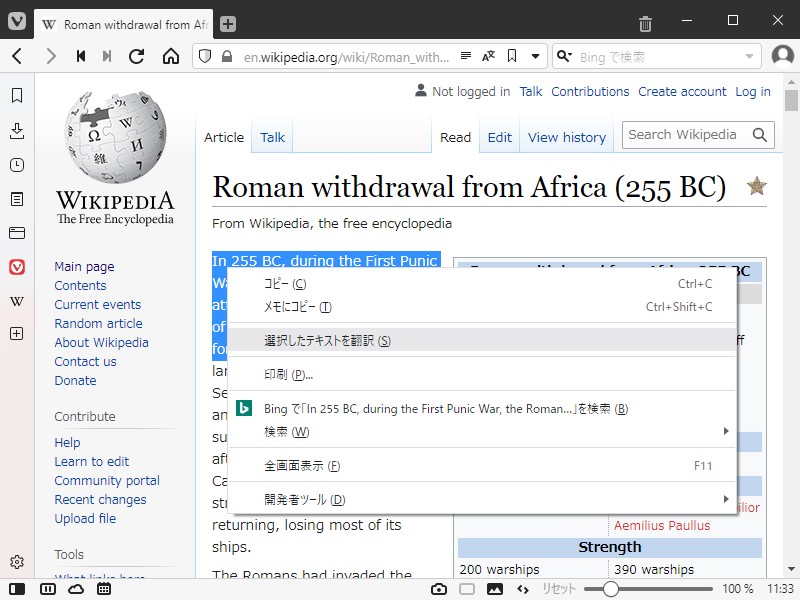Click the Log in link
800x600 pixels.
pos(753,92)
